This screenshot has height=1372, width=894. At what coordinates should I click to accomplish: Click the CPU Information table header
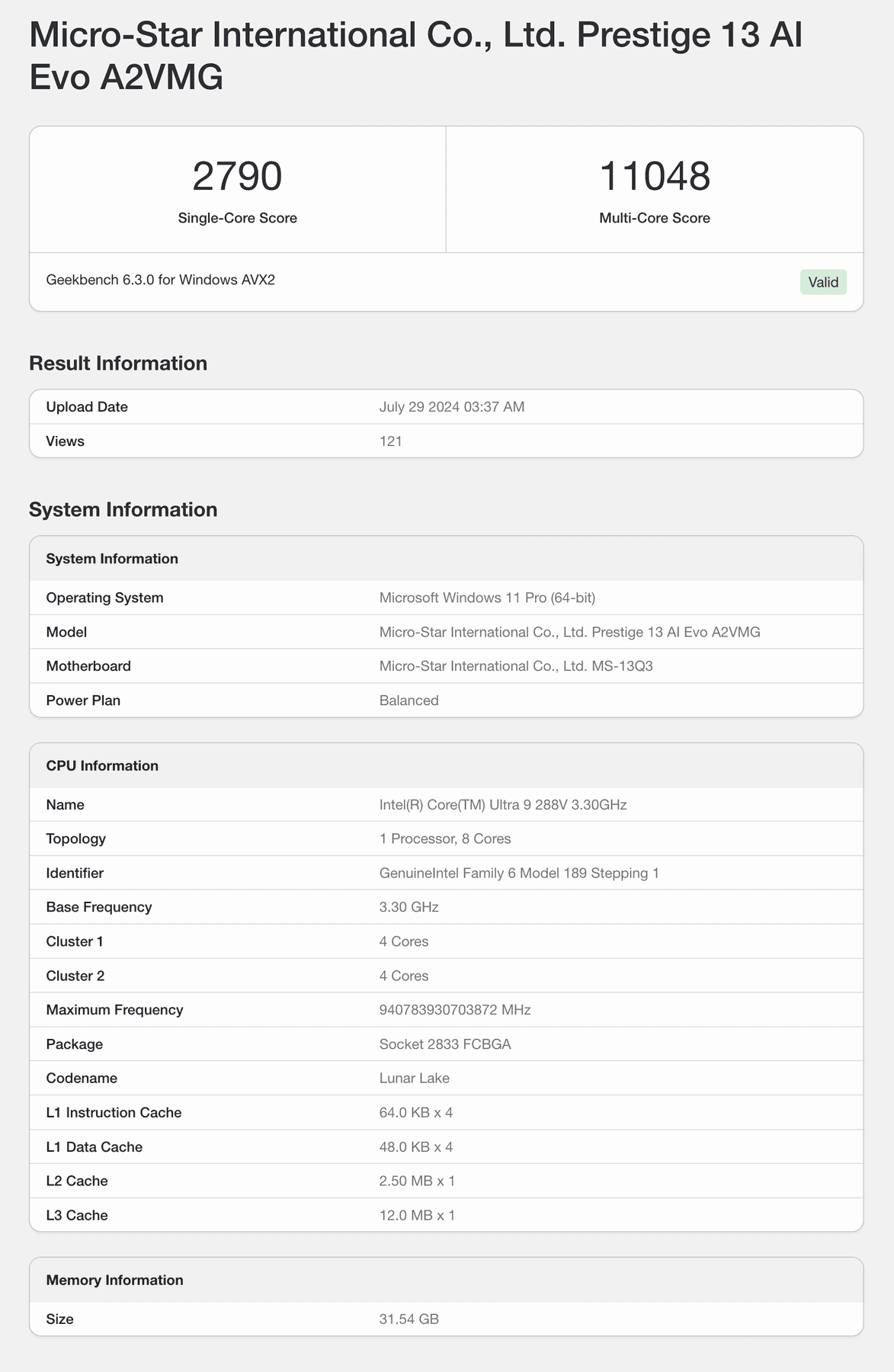point(102,766)
